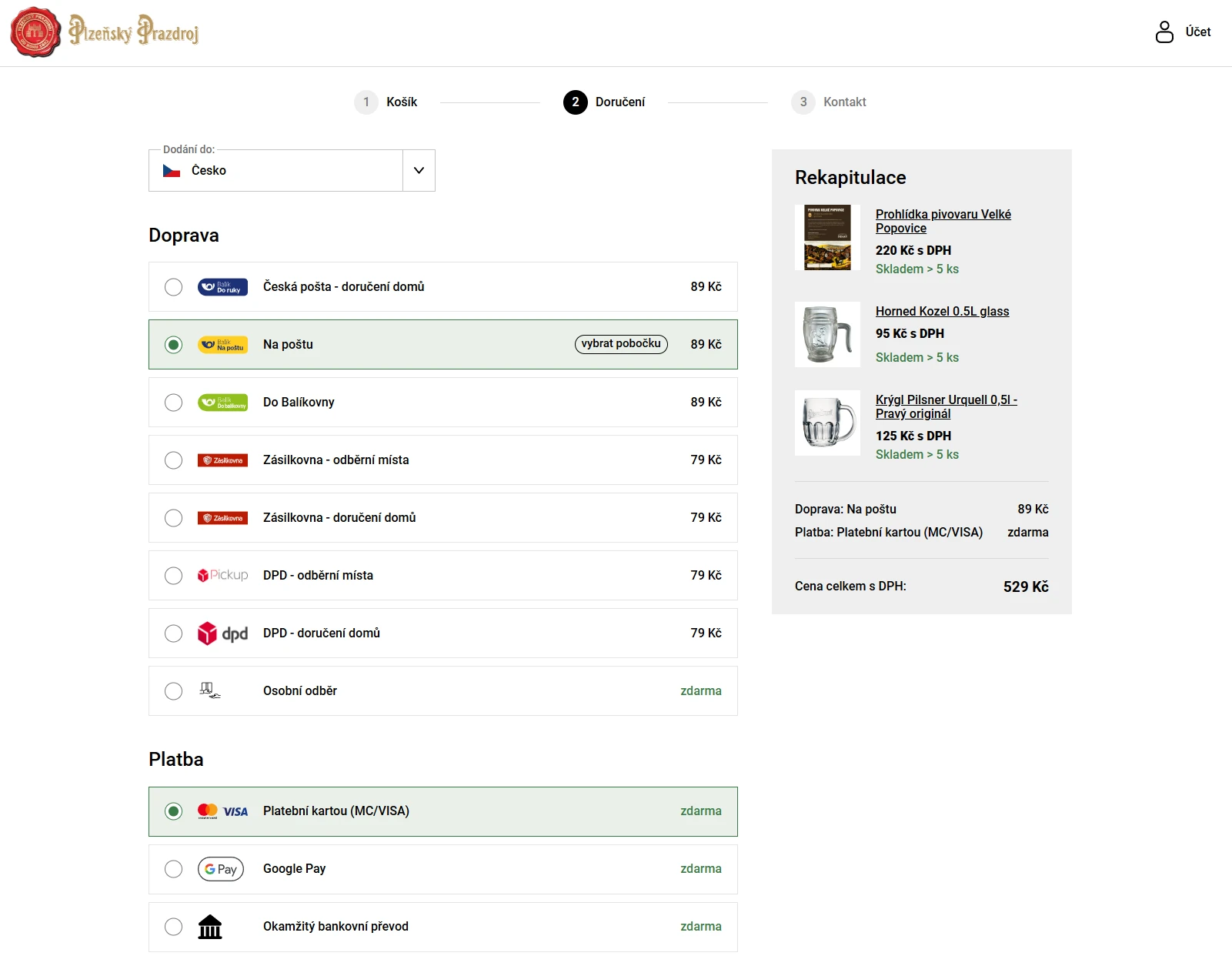Click the vybrat pobočku button

(621, 344)
